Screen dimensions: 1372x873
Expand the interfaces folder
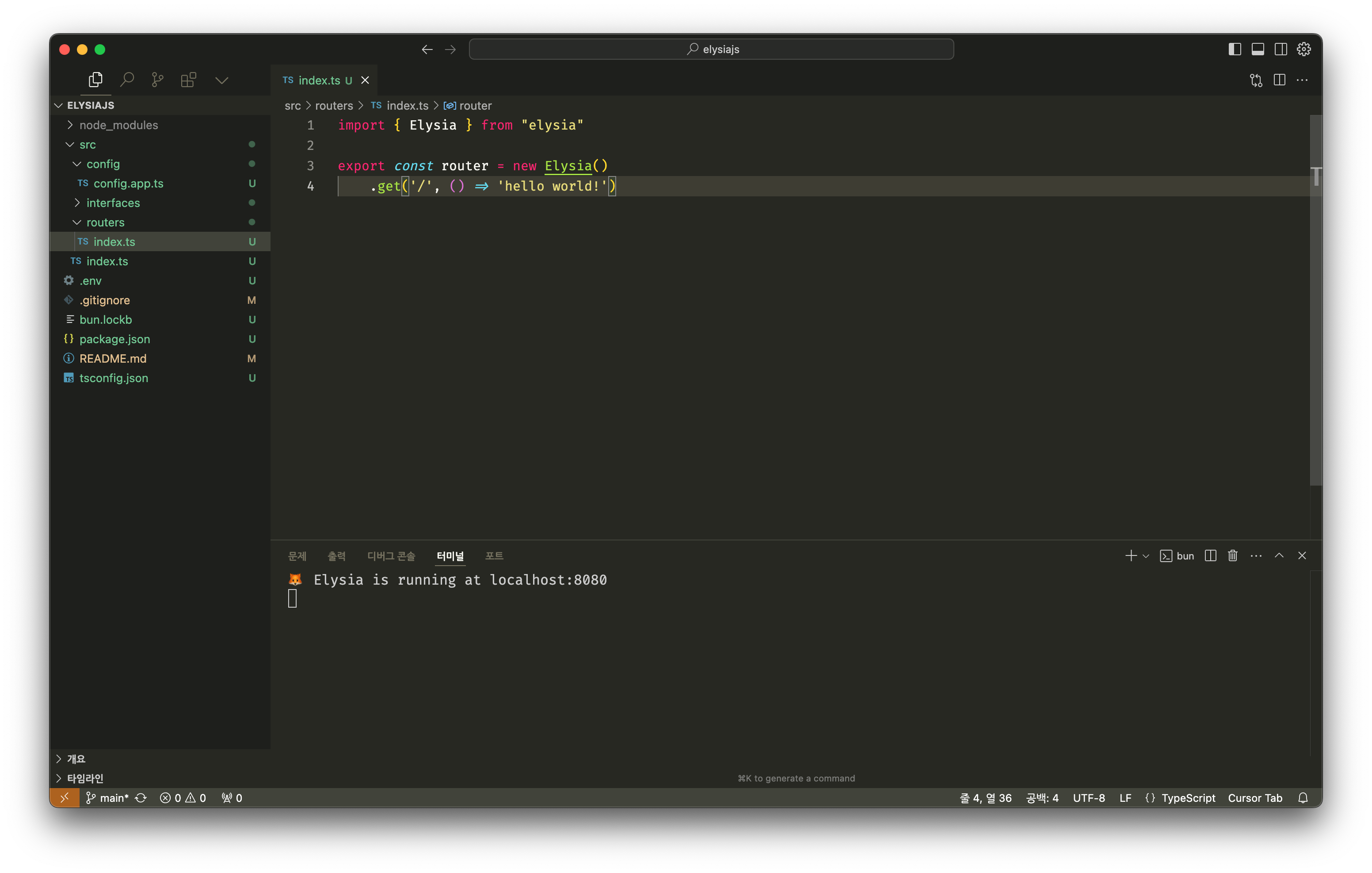pos(113,203)
